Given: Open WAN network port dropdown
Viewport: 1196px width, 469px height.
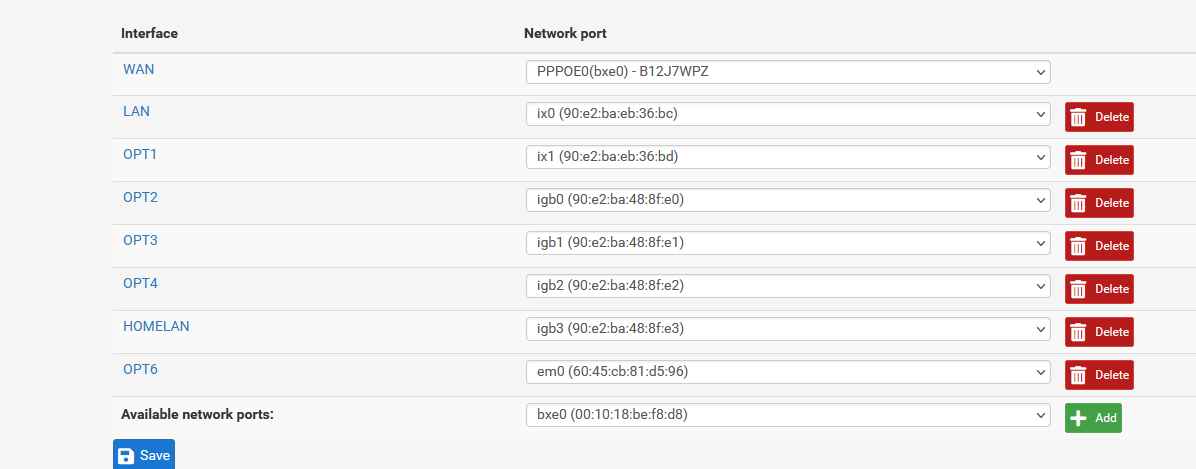Looking at the screenshot, I should 788,72.
